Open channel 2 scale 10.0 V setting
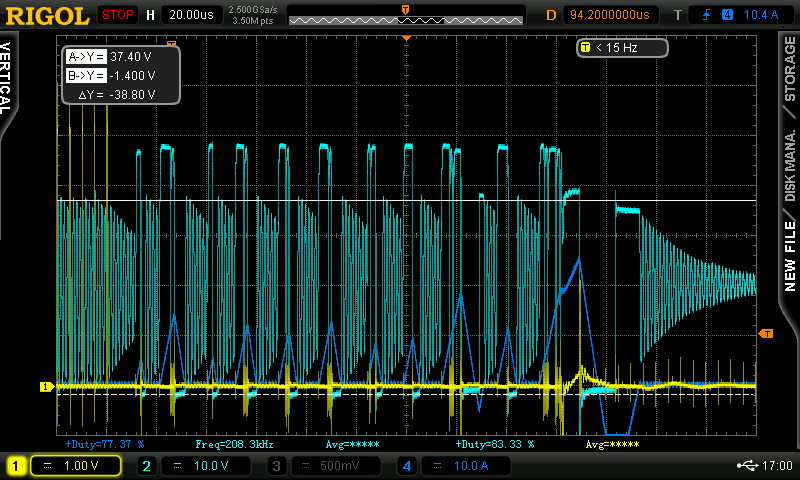The image size is (800, 480). [206, 465]
